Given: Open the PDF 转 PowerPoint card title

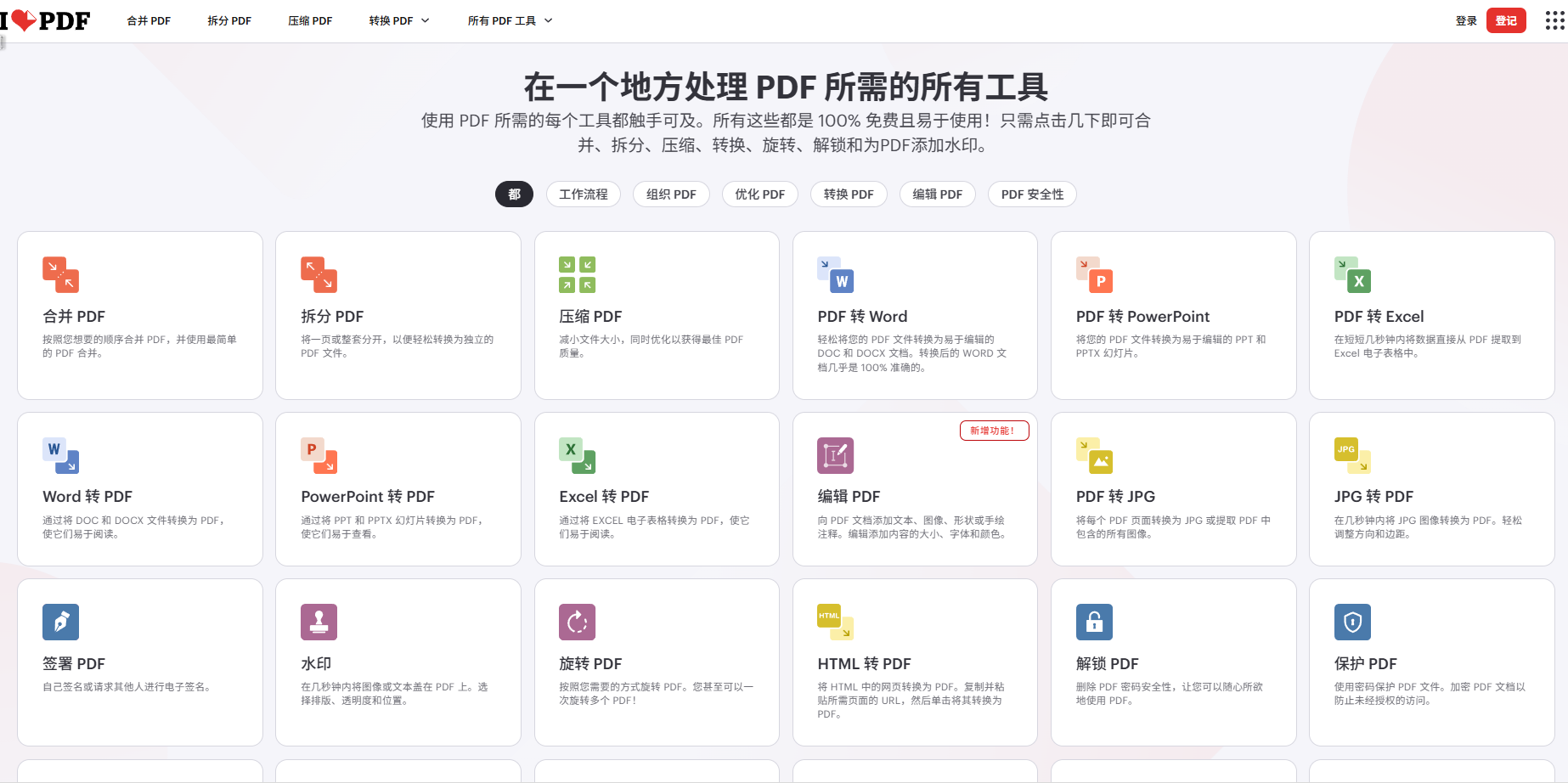Looking at the screenshot, I should [x=1142, y=317].
